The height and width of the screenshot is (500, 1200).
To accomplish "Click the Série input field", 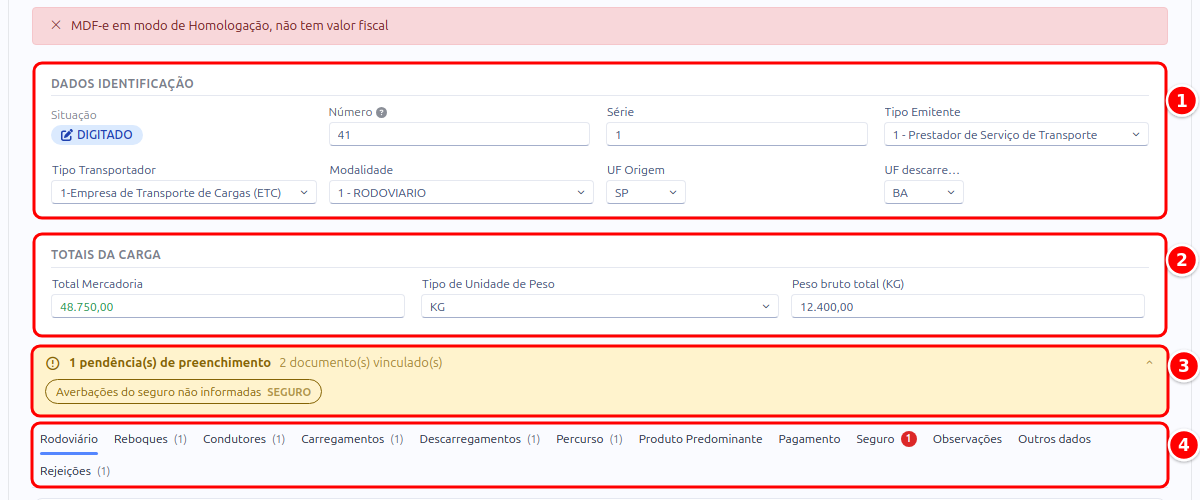I will (x=737, y=135).
